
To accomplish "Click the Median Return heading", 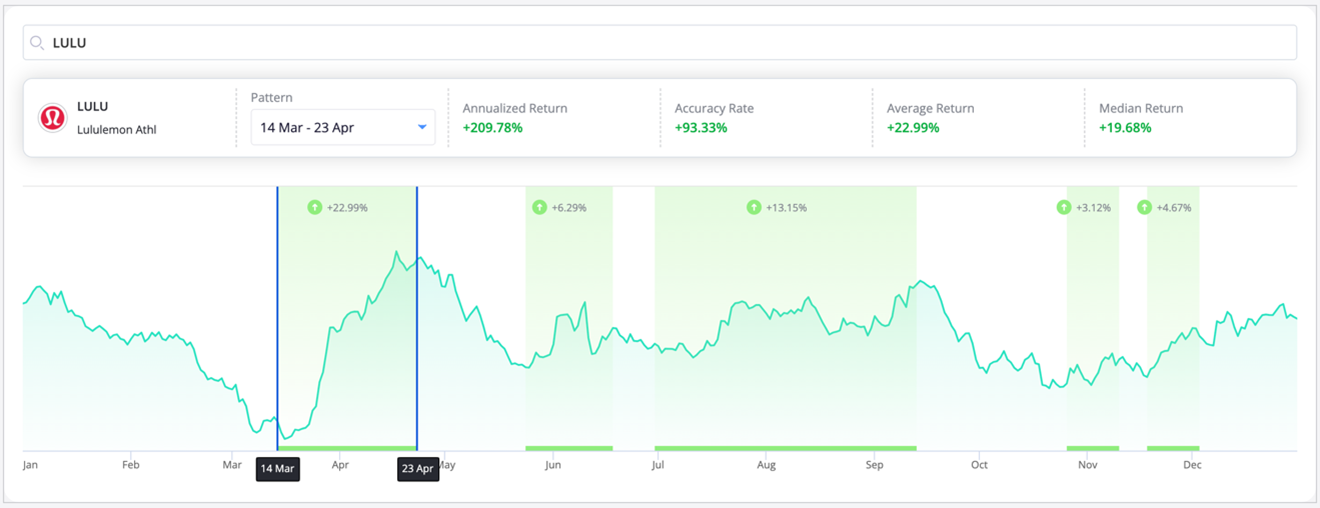I will coord(1141,108).
